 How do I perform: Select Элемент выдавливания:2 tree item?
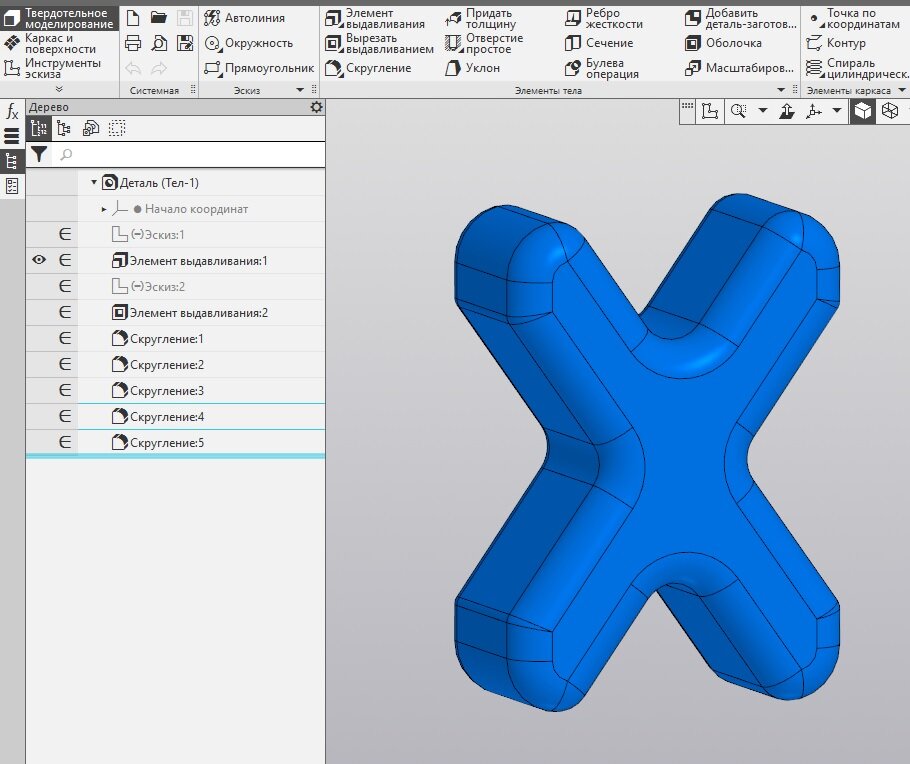[x=190, y=312]
